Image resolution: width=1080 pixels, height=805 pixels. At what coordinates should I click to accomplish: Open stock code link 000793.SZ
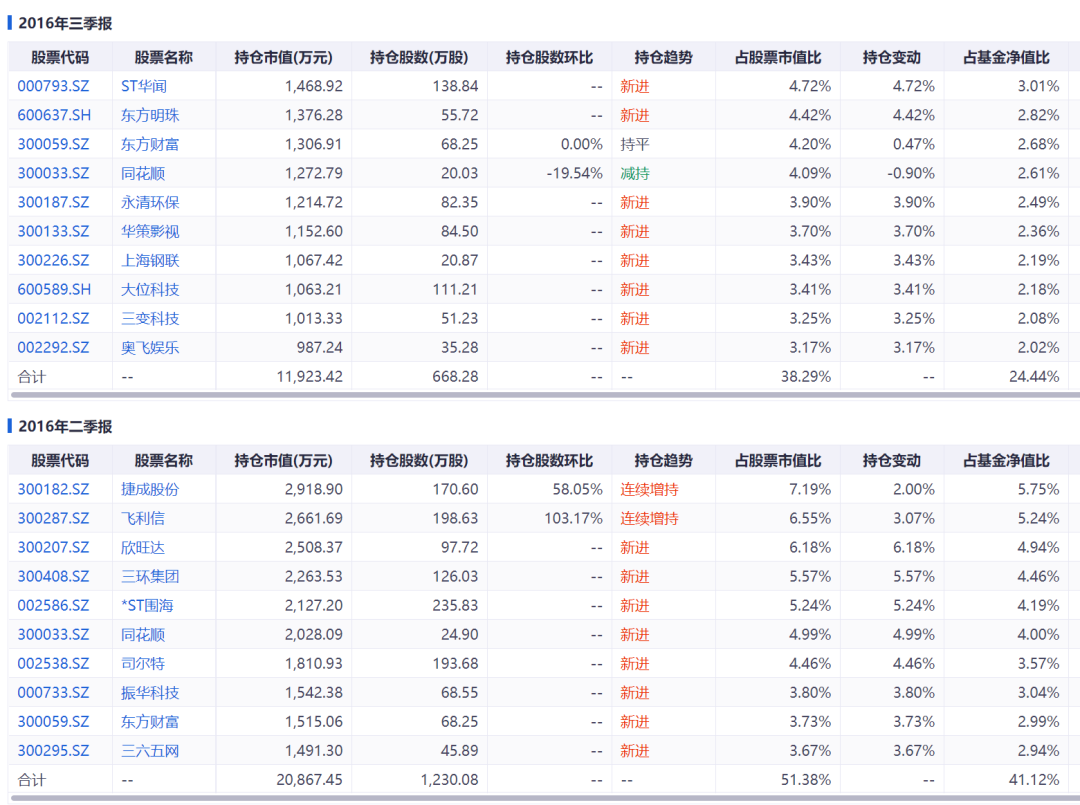tap(53, 86)
